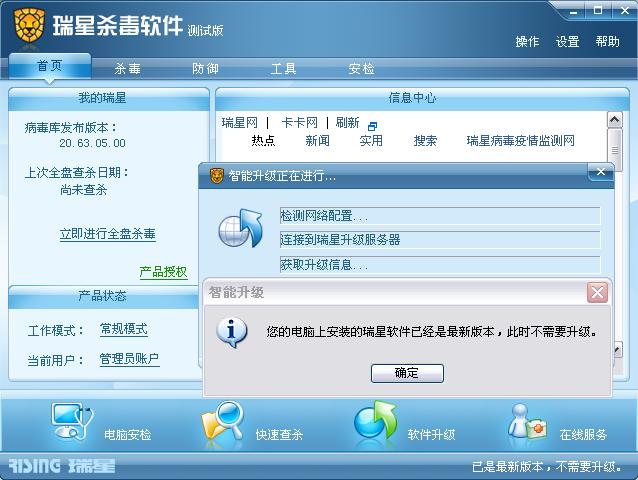The image size is (638, 480).
Task: Open 瑞星病毒疫情监测网 link
Action: (x=520, y=141)
